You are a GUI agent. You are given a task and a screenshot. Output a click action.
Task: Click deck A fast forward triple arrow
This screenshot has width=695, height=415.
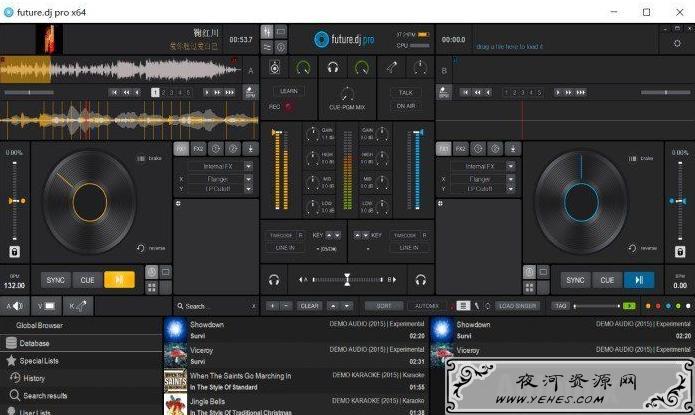pos(230,92)
